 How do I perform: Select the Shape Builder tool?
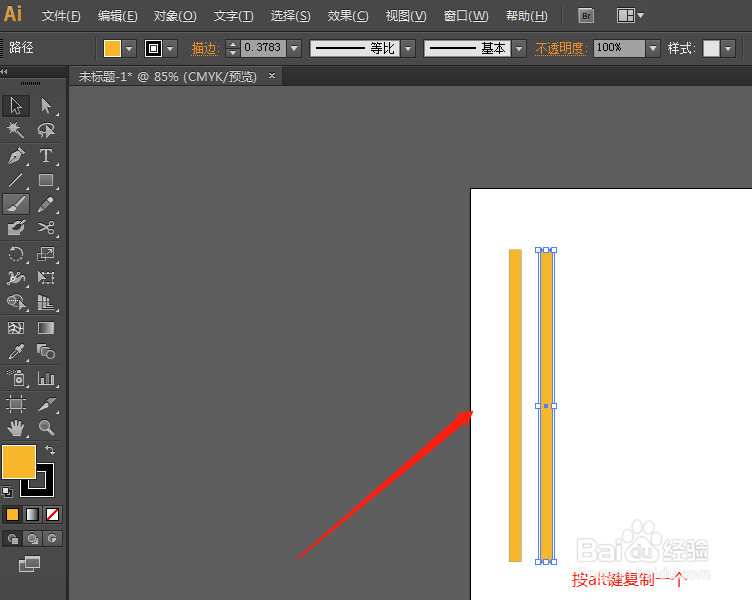pos(16,302)
